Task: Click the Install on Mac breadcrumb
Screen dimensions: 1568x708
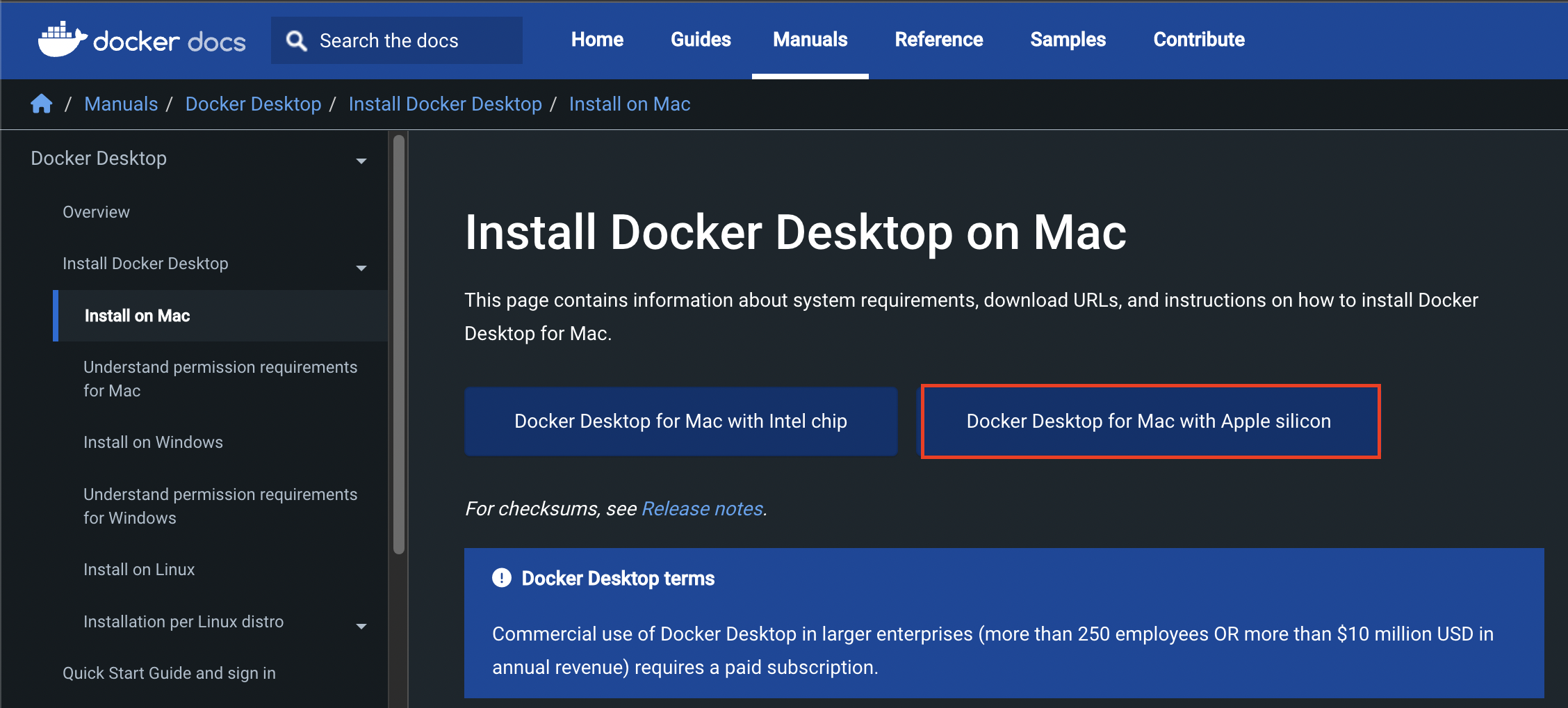Action: (x=630, y=104)
